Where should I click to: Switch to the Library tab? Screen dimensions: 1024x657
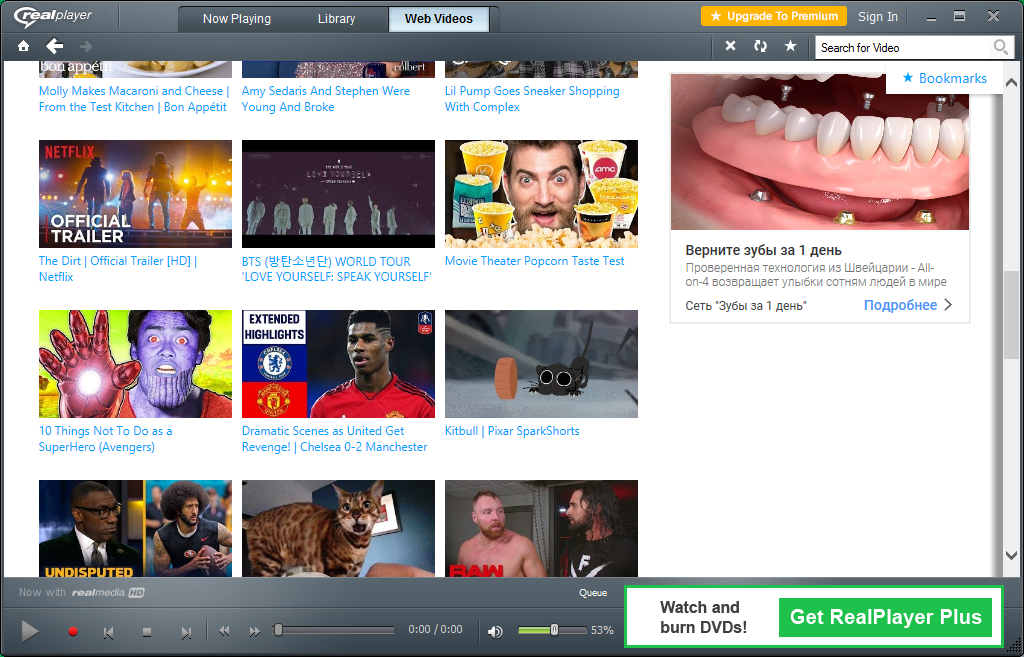(x=336, y=19)
